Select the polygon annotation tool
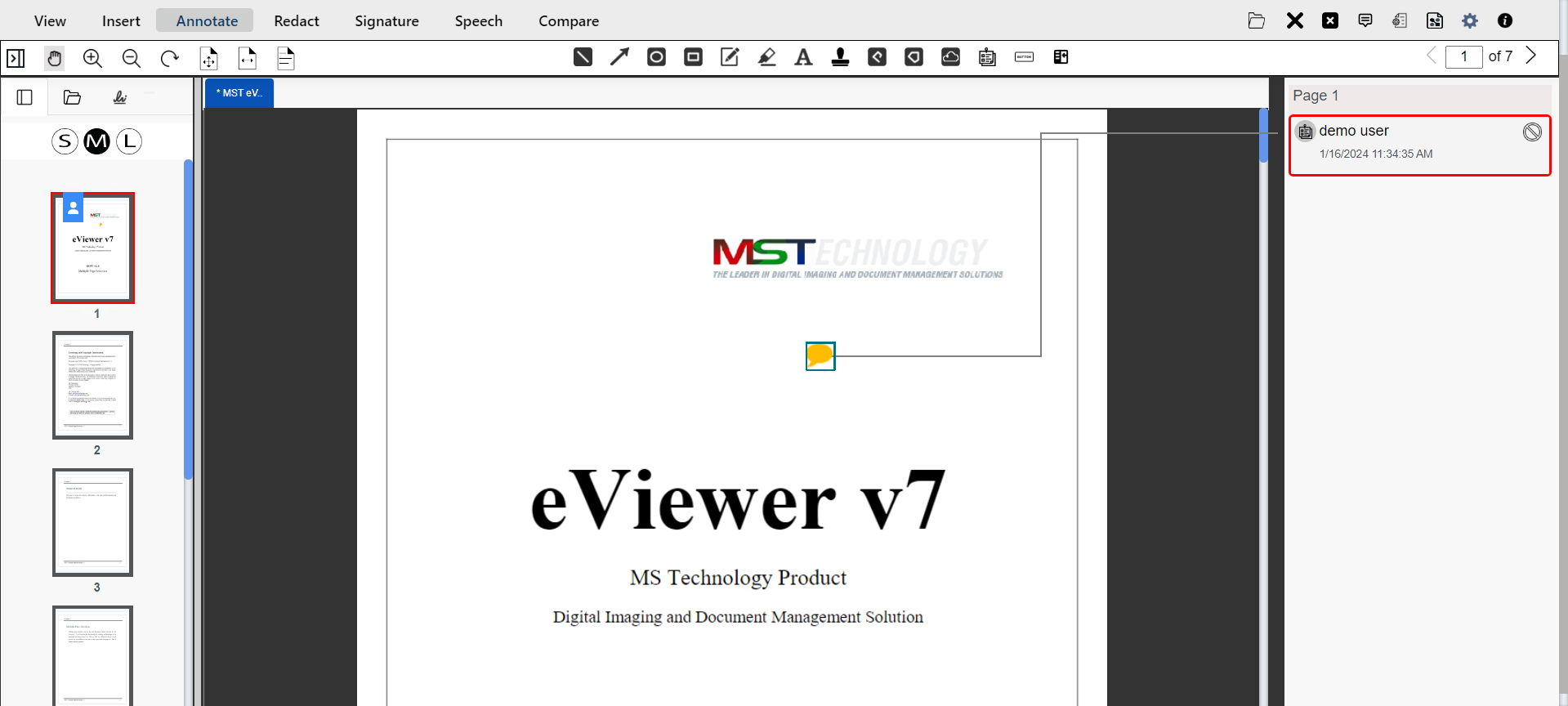 pyautogui.click(x=914, y=57)
